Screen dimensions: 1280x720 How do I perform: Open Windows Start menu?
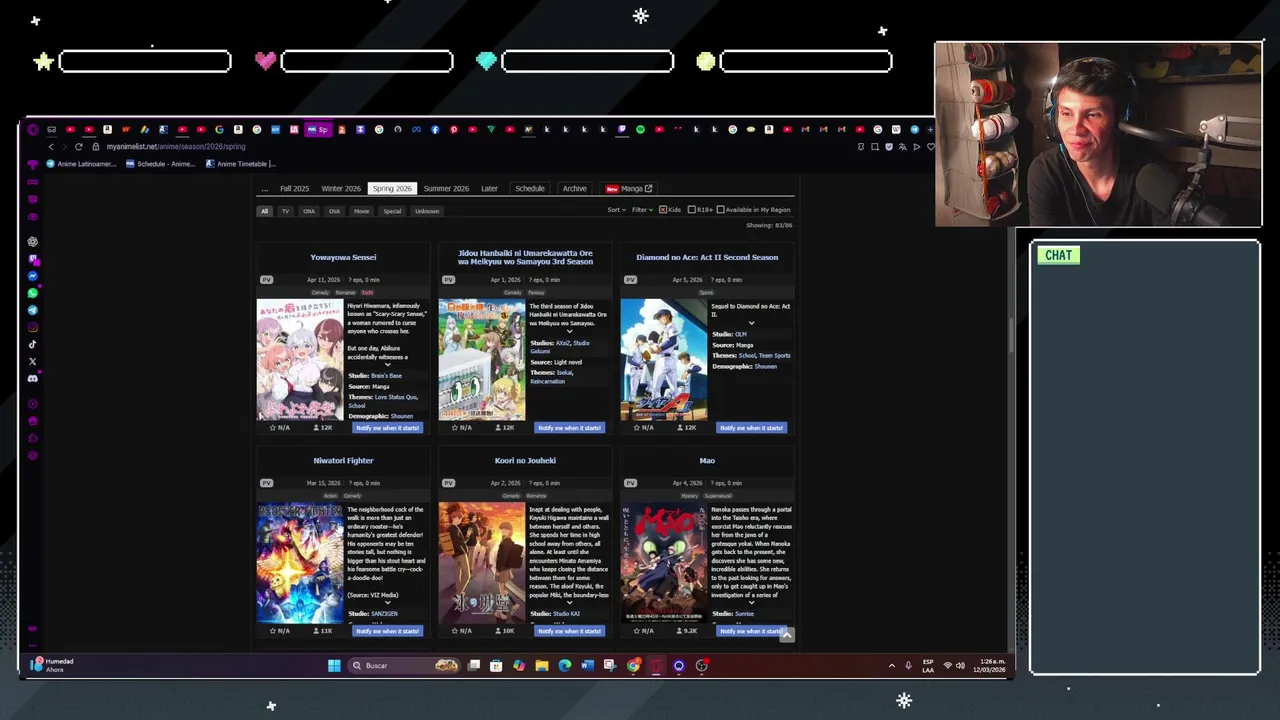334,665
